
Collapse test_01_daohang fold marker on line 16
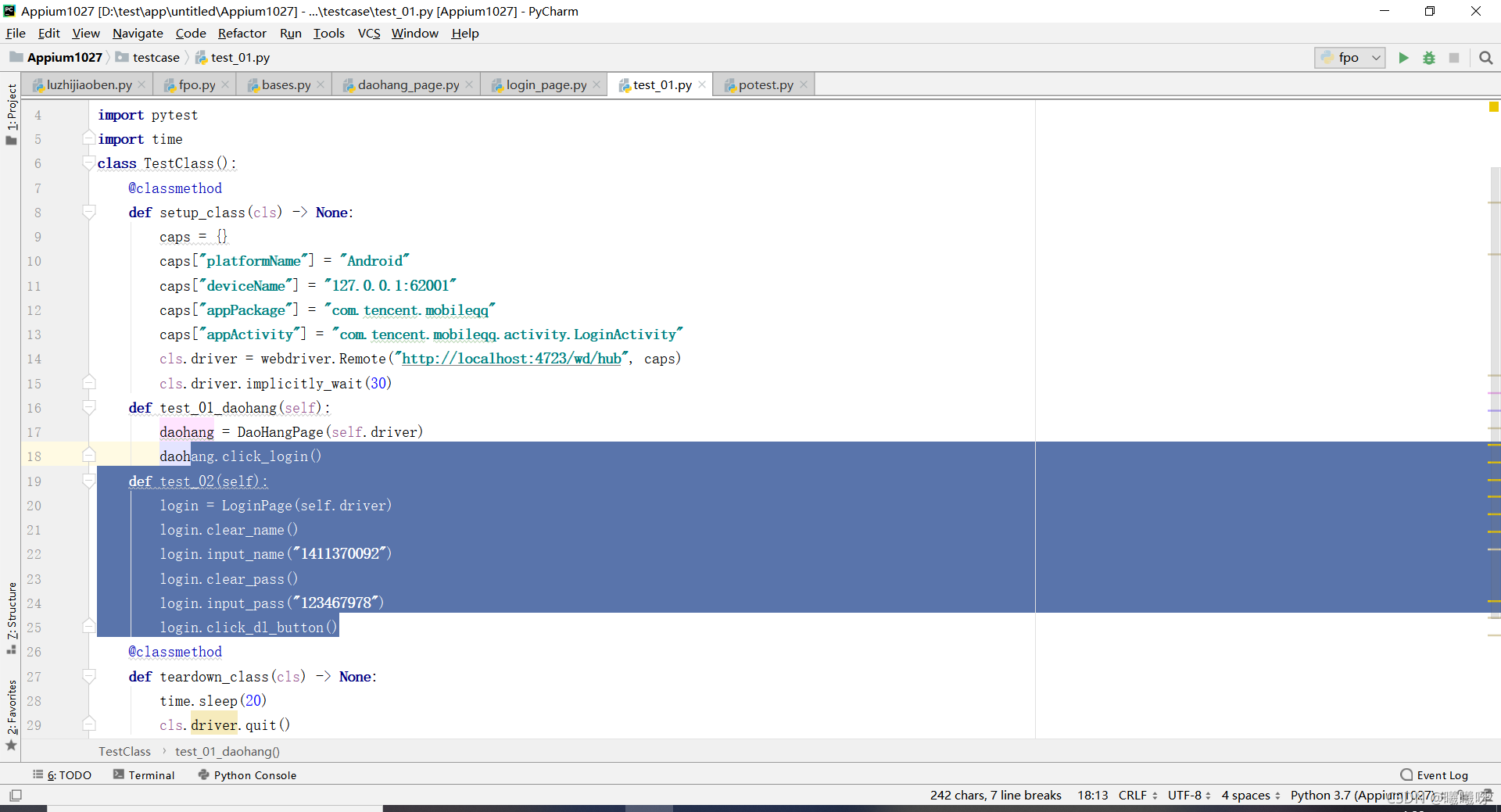click(x=89, y=408)
